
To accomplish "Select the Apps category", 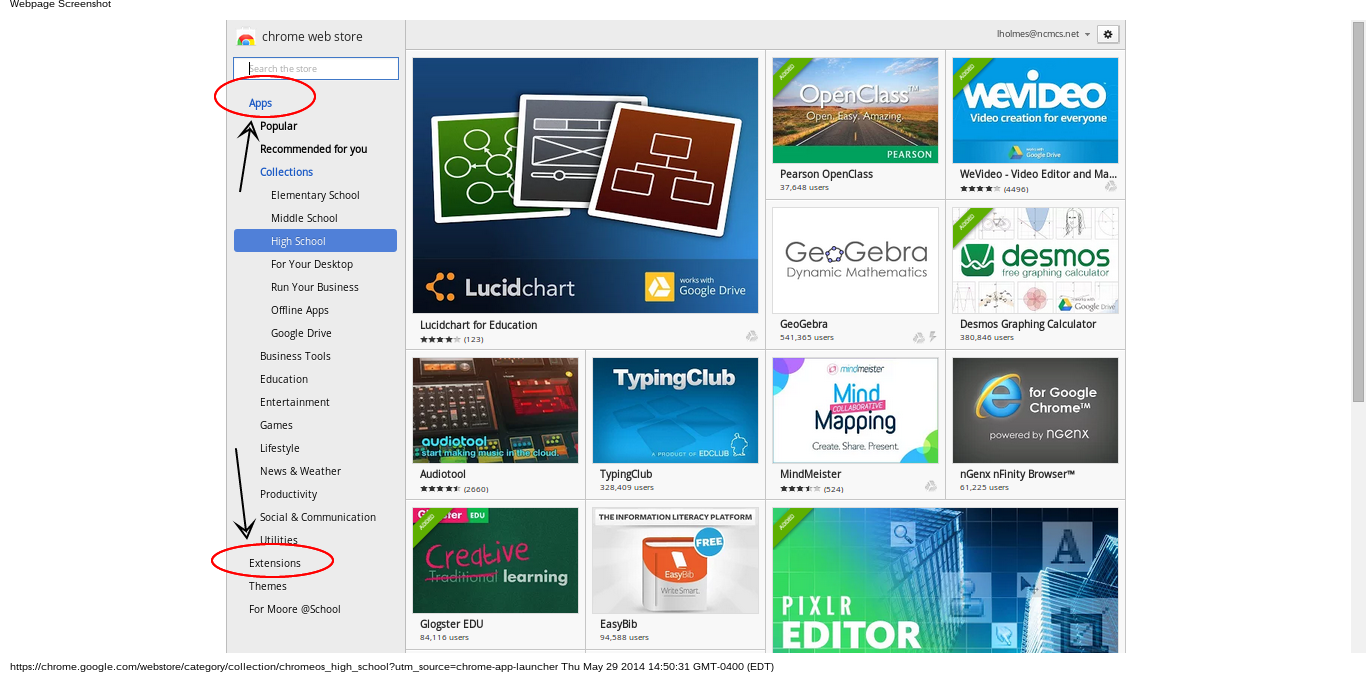I will (260, 103).
